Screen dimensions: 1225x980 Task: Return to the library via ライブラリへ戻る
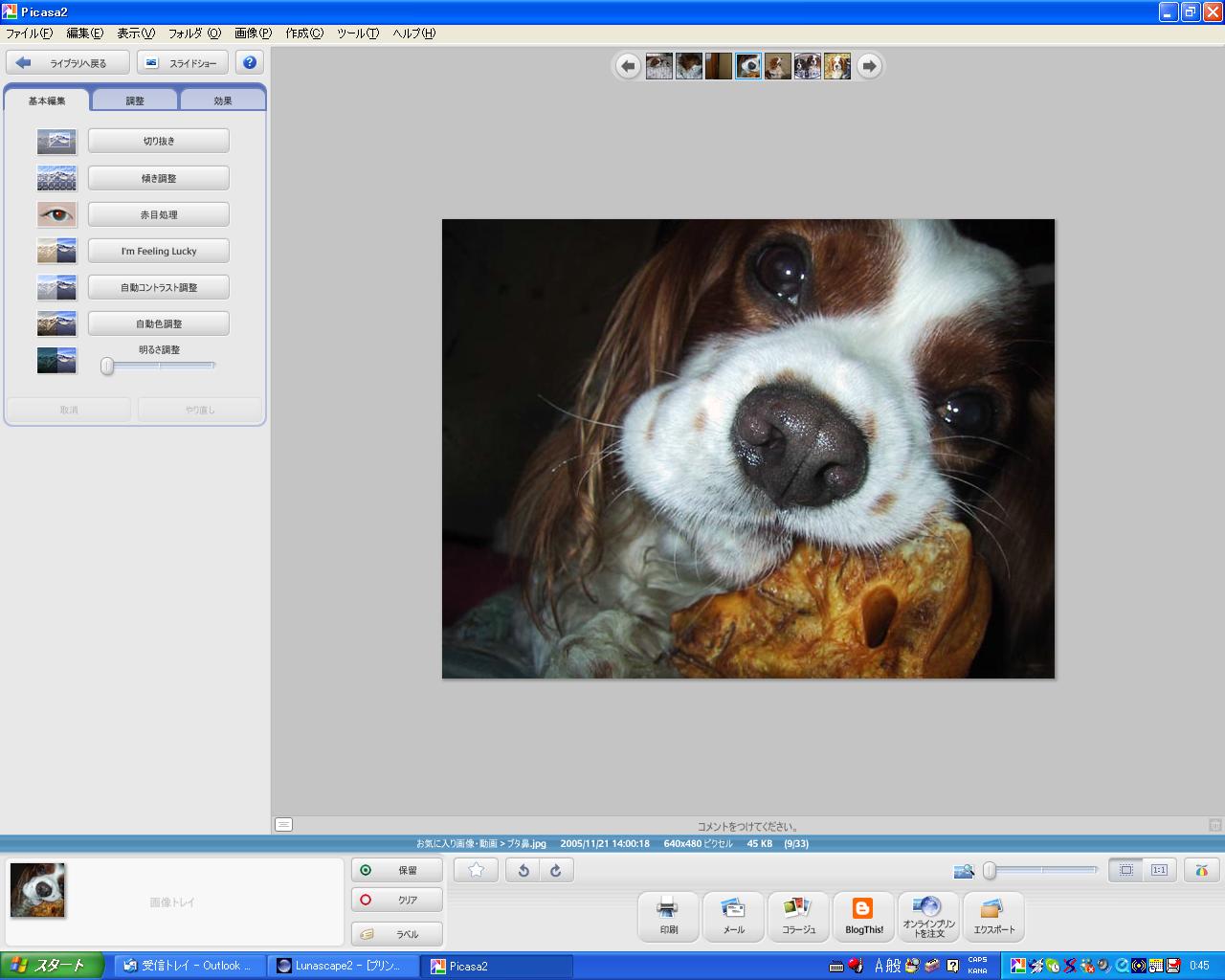(x=68, y=62)
